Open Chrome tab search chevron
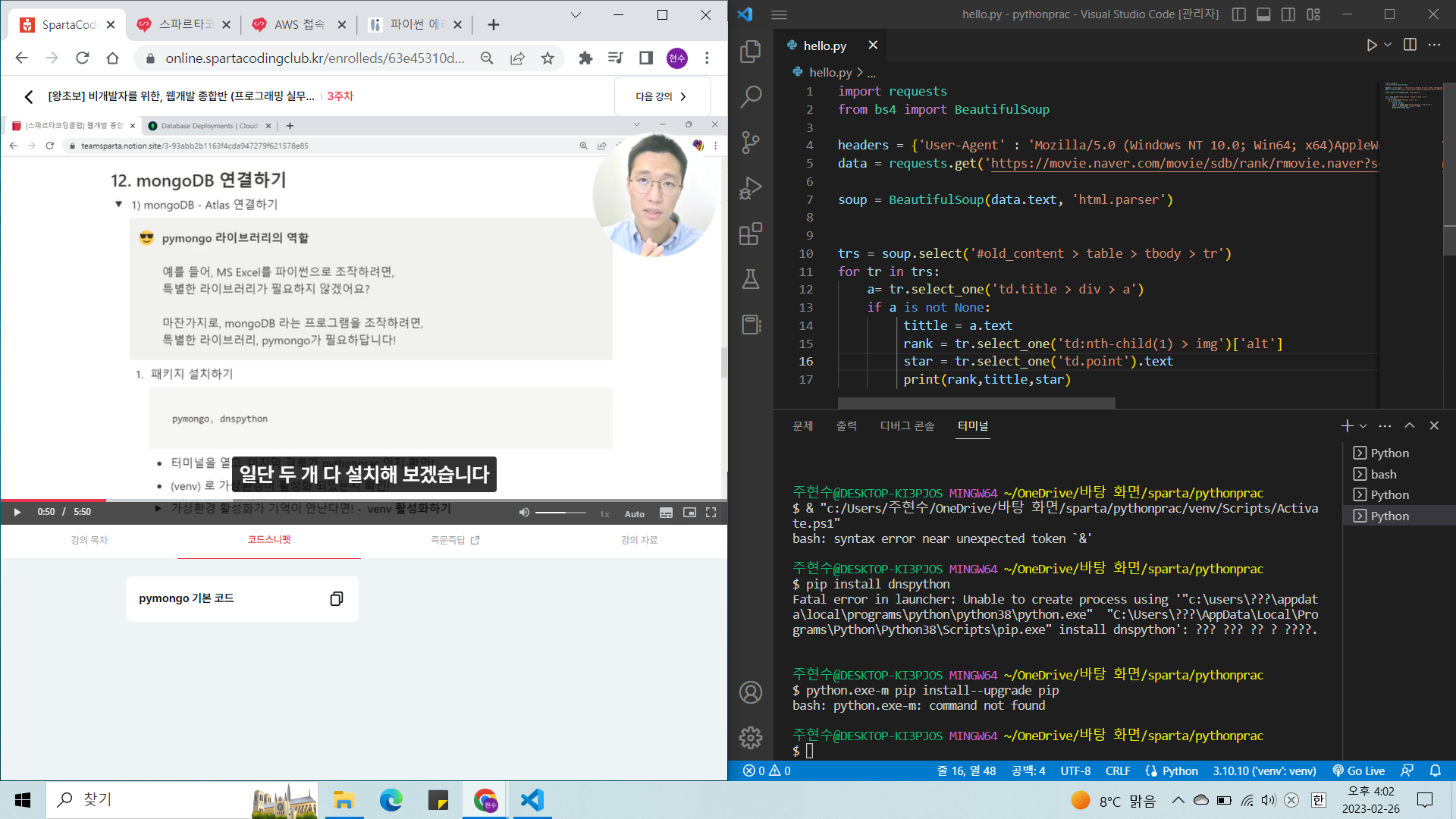This screenshot has height=819, width=1456. point(576,15)
